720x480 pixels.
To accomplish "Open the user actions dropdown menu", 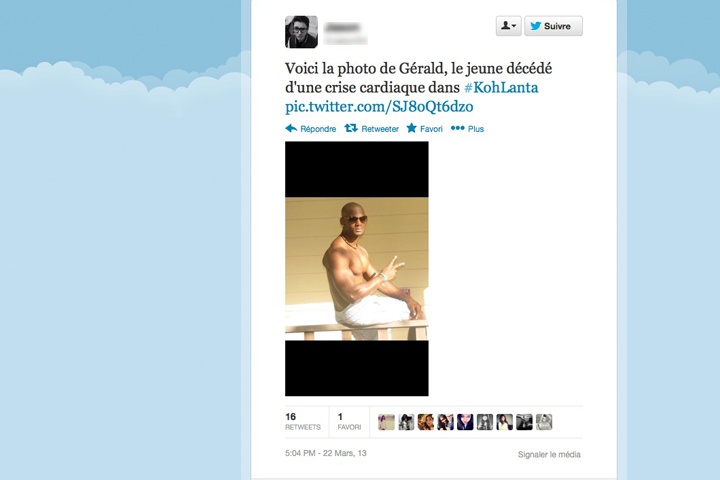I will (508, 26).
